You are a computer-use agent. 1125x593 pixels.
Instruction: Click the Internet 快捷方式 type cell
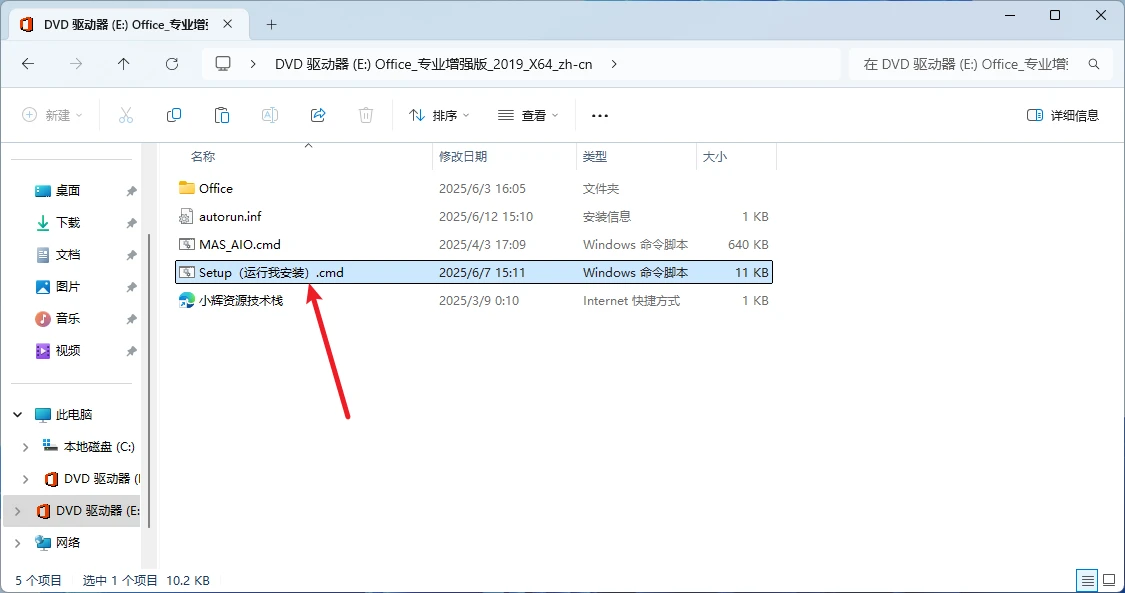(x=631, y=300)
